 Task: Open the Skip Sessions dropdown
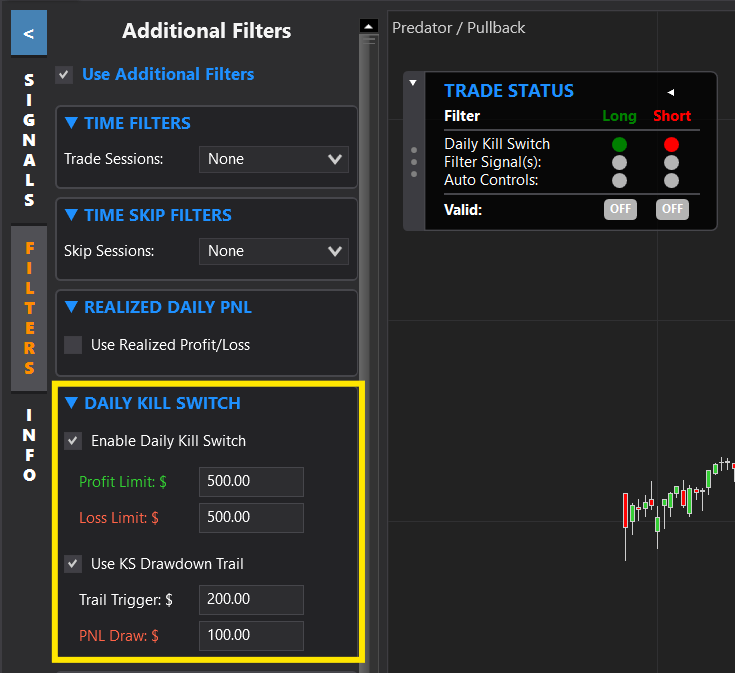(274, 251)
